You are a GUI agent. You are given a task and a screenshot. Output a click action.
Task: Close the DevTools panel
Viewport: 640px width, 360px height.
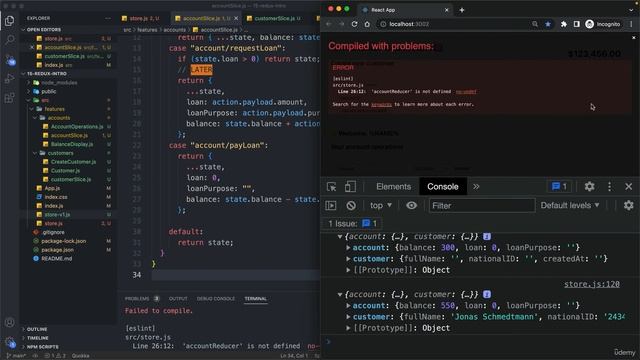tap(629, 187)
